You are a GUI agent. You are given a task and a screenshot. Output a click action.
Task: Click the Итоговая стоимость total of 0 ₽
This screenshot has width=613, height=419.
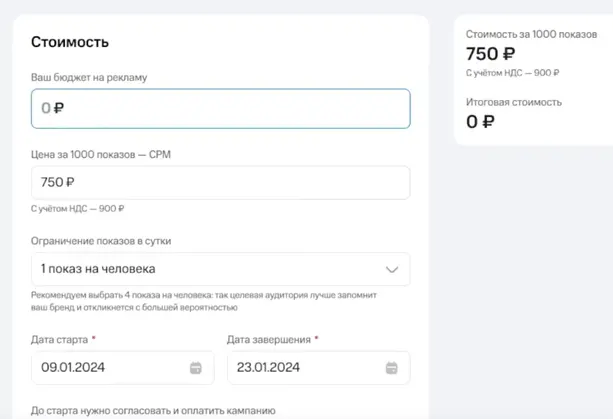tap(480, 122)
